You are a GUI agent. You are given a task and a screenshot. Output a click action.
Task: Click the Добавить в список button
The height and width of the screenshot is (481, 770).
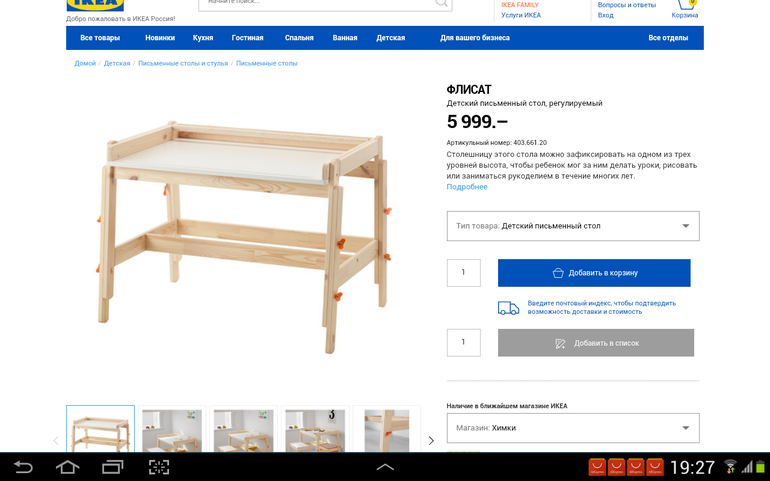click(x=596, y=343)
